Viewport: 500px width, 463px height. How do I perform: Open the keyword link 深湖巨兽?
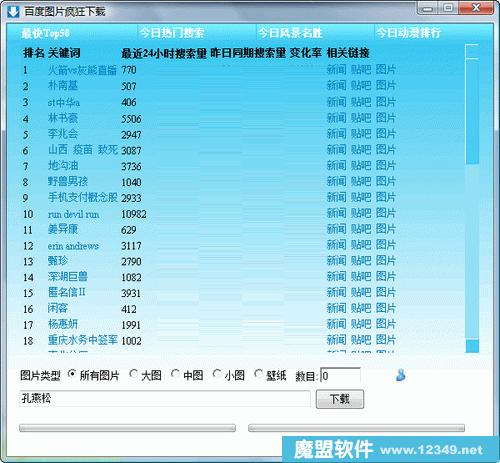click(x=68, y=277)
